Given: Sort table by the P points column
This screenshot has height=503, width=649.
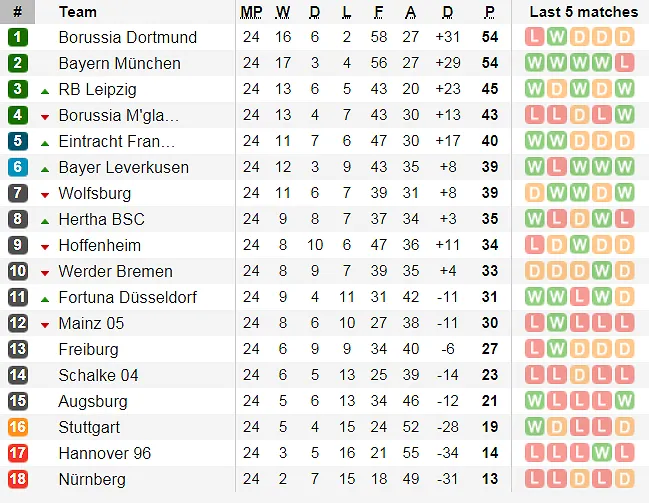Looking at the screenshot, I should point(489,12).
